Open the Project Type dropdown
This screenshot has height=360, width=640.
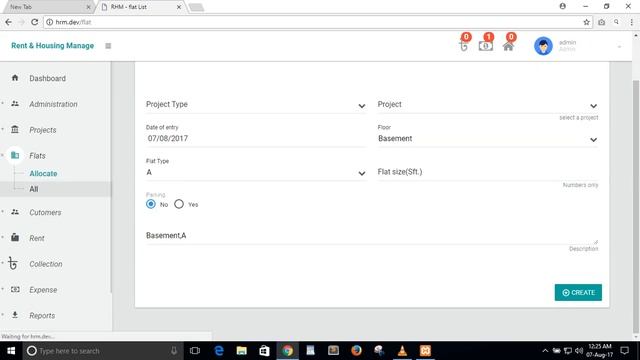[256, 104]
